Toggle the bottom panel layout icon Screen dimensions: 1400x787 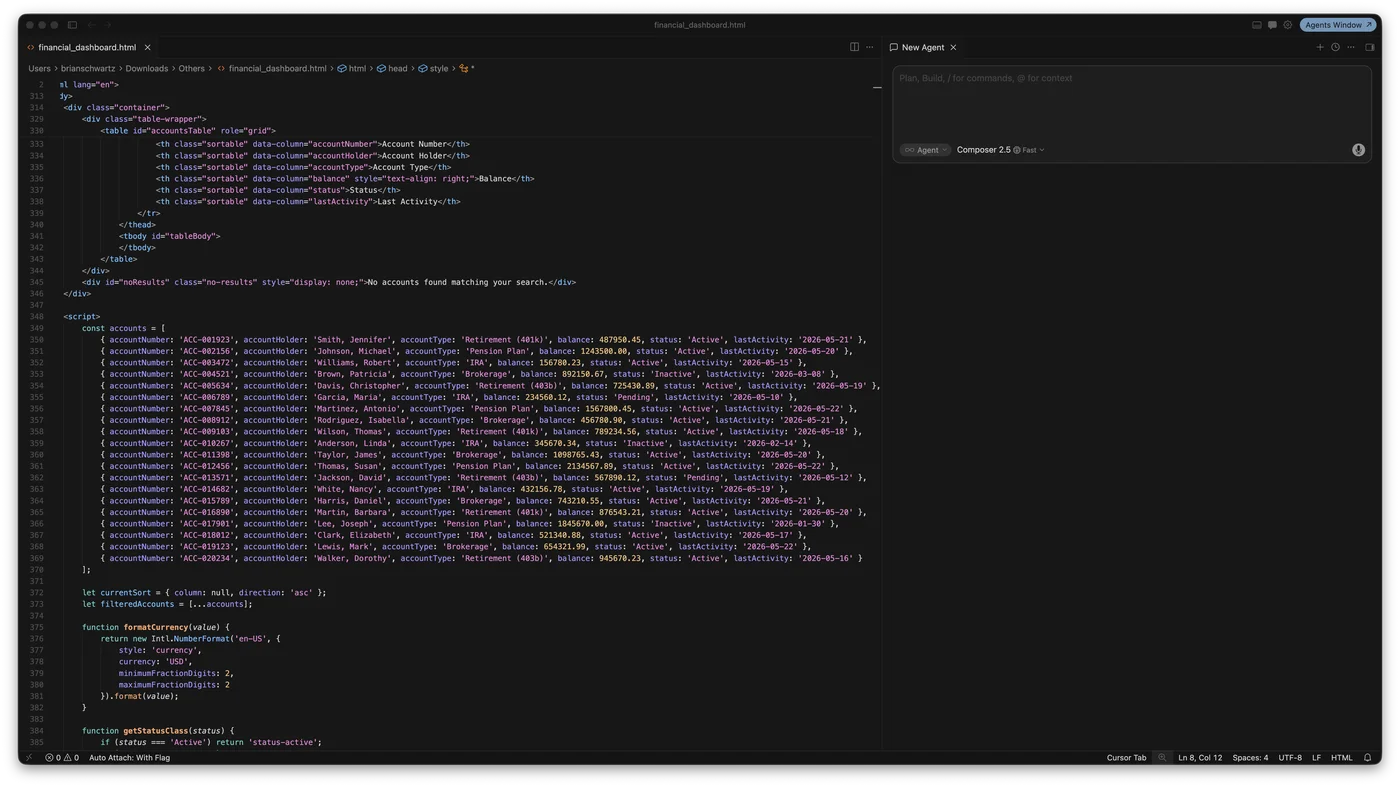[x=1257, y=25]
